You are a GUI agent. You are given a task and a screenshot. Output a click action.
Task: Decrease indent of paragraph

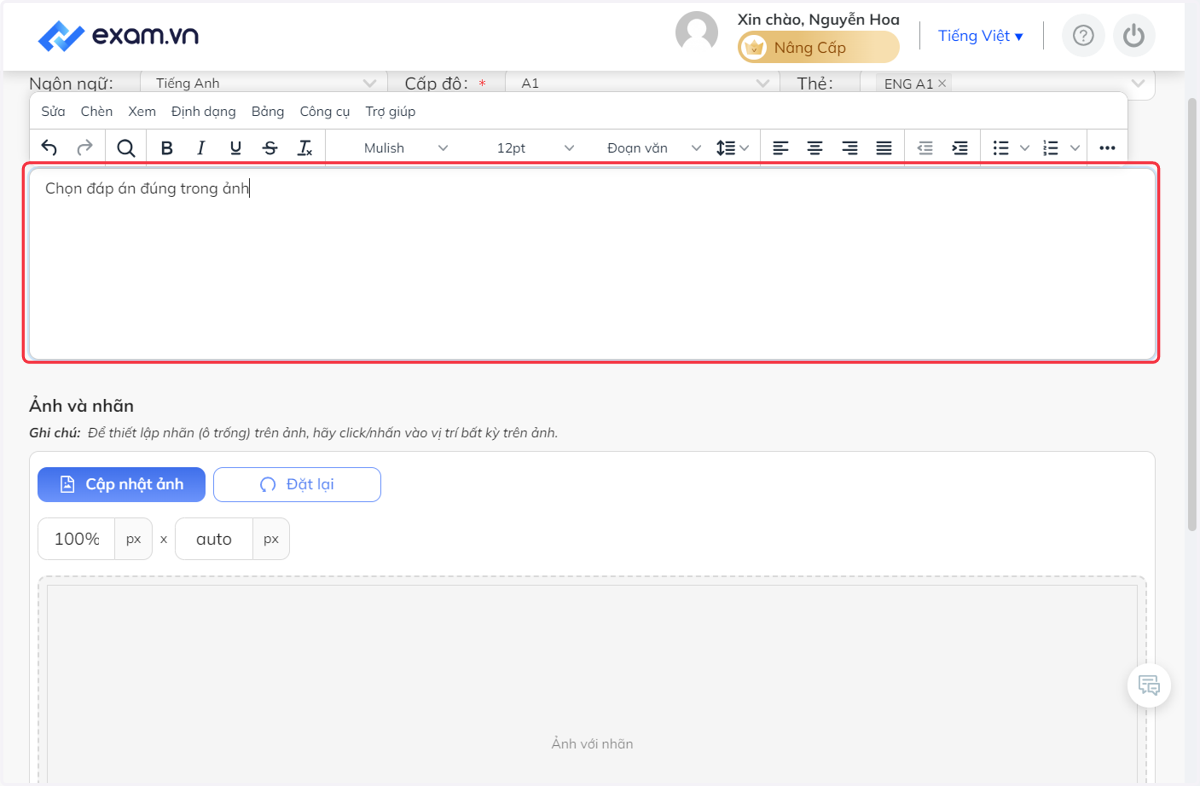coord(925,148)
